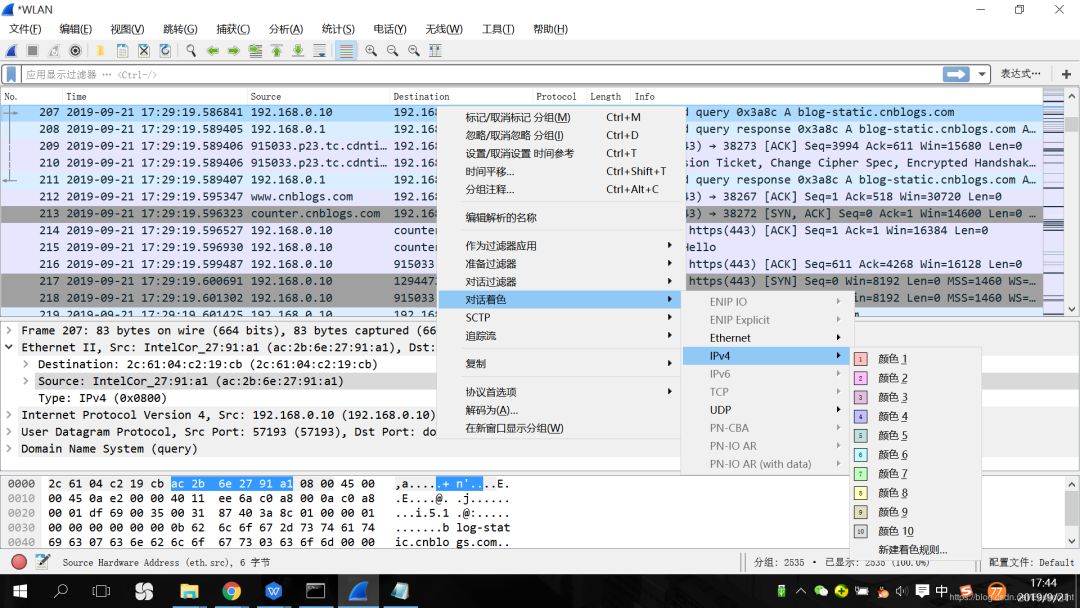The width and height of the screenshot is (1080, 608).
Task: Click the 表达式 expression button
Action: pyautogui.click(x=1020, y=74)
